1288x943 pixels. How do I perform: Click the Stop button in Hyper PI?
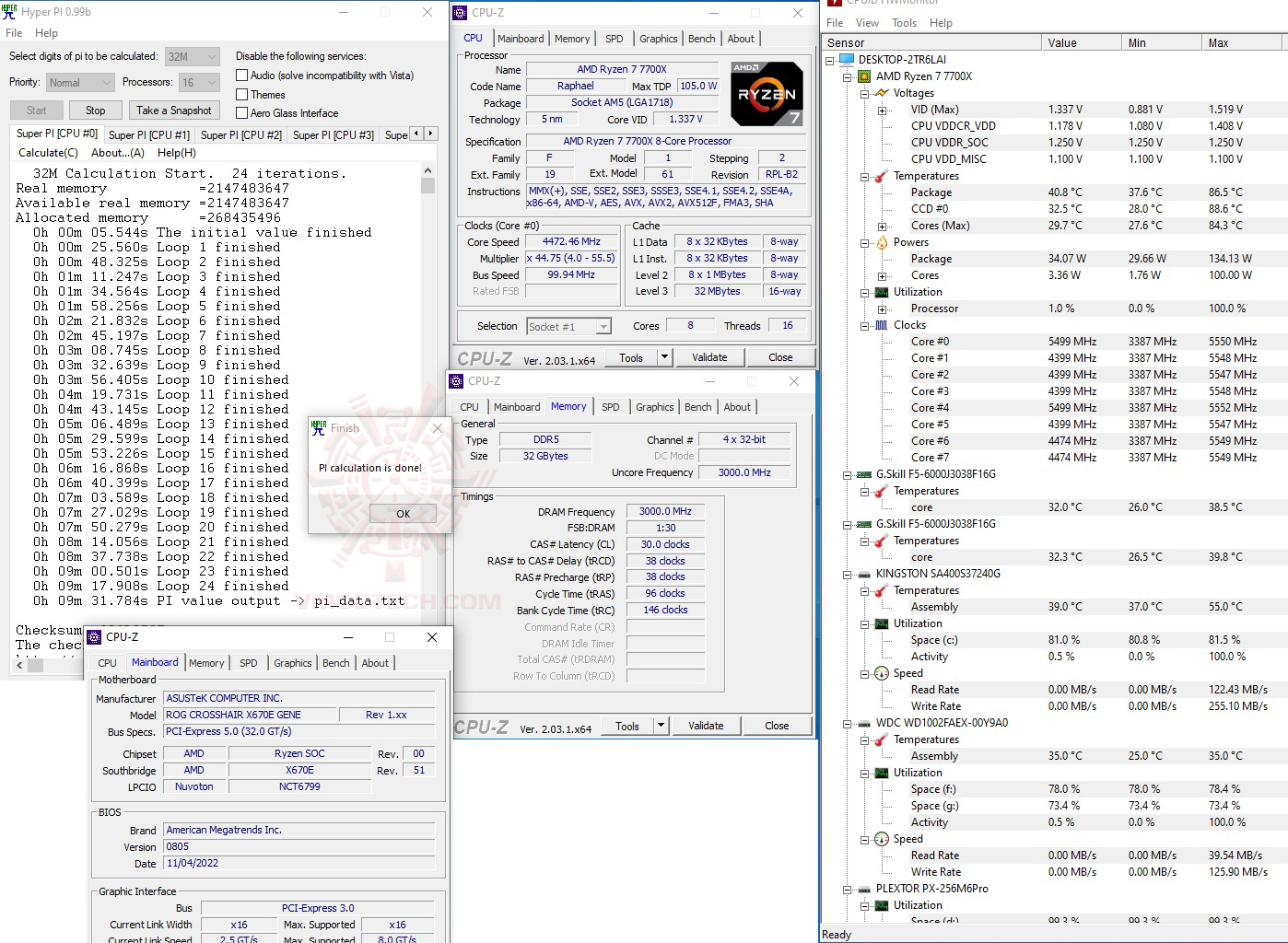click(96, 111)
